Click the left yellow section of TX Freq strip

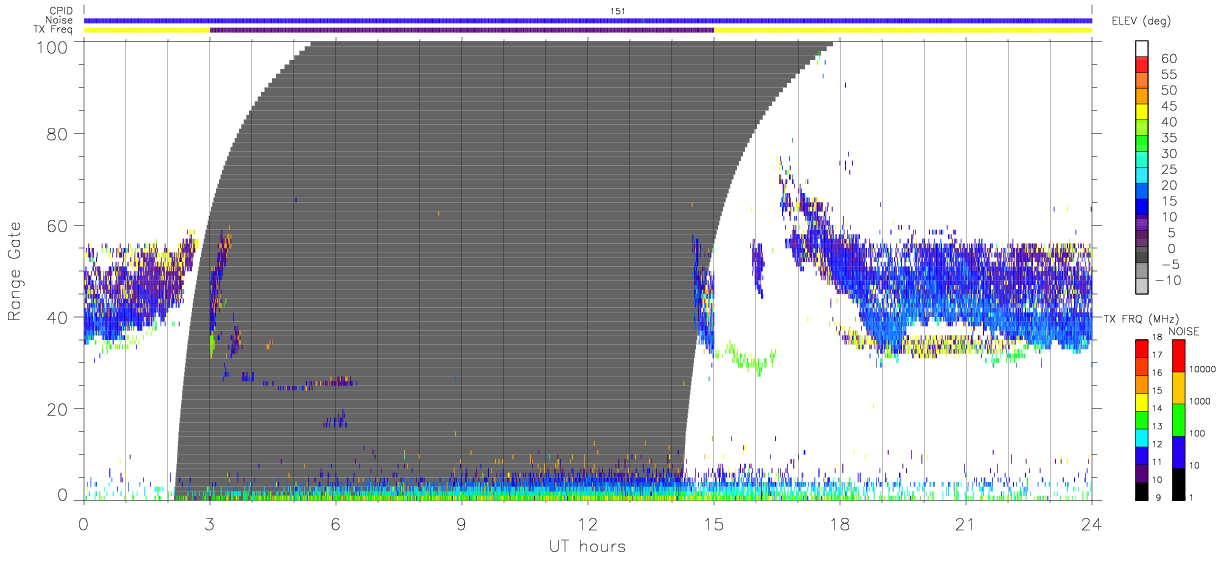click(147, 30)
